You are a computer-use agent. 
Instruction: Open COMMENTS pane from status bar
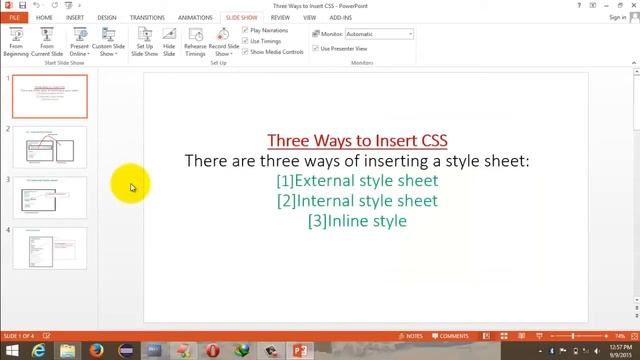(x=450, y=336)
